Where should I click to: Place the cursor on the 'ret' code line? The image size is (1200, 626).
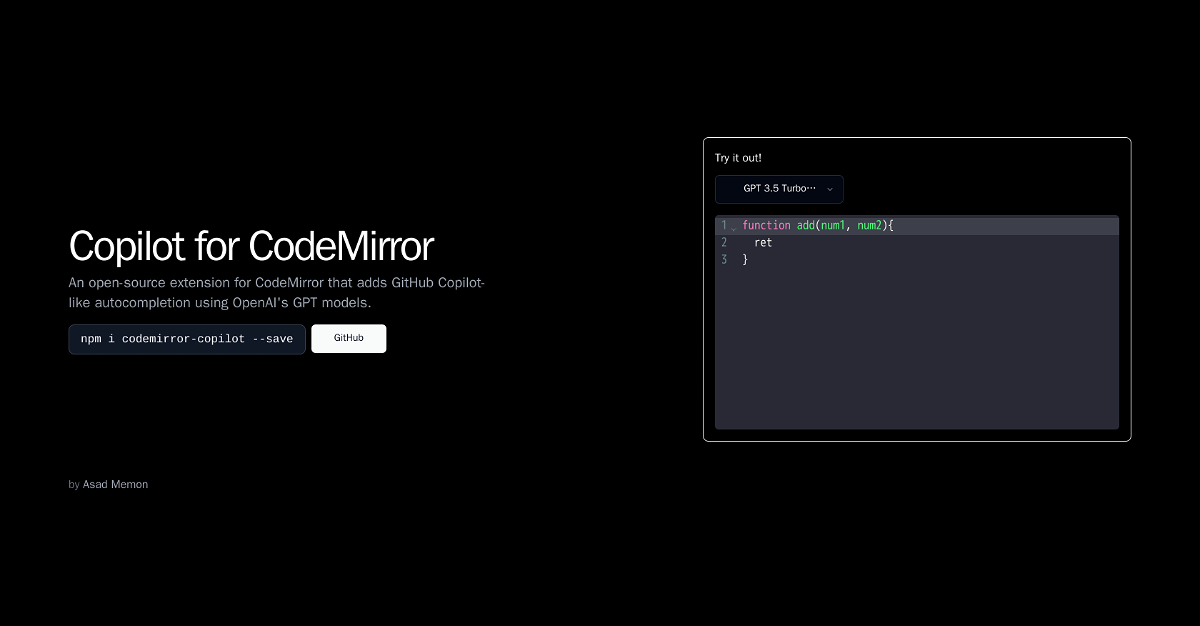click(929, 243)
